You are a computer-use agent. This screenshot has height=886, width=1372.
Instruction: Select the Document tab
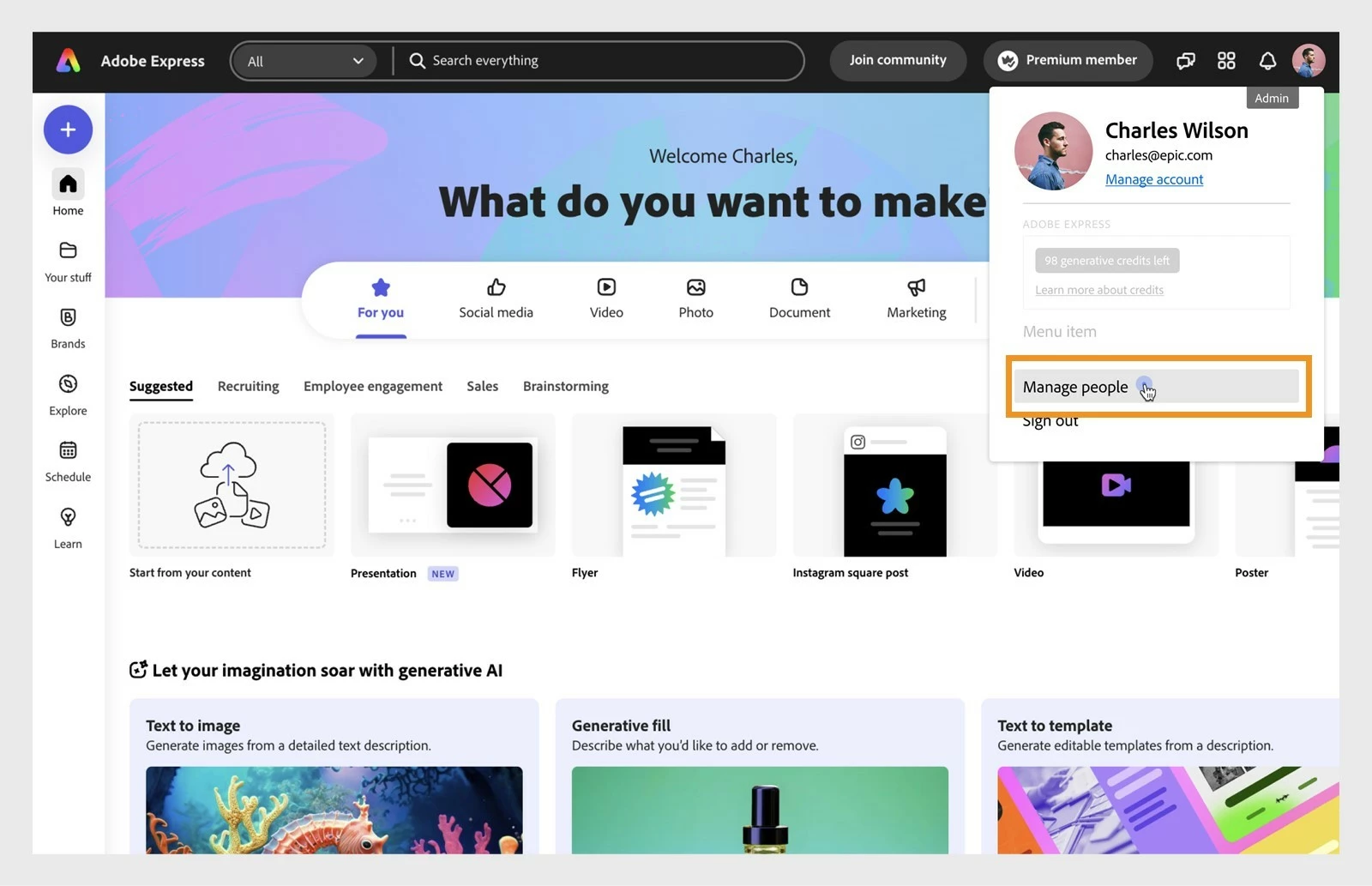(799, 298)
